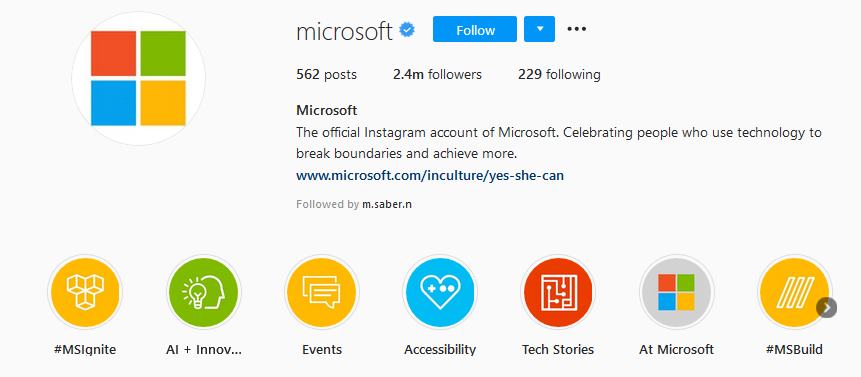The width and height of the screenshot is (861, 377).
Task: Click the 562 posts count
Action: [x=326, y=74]
